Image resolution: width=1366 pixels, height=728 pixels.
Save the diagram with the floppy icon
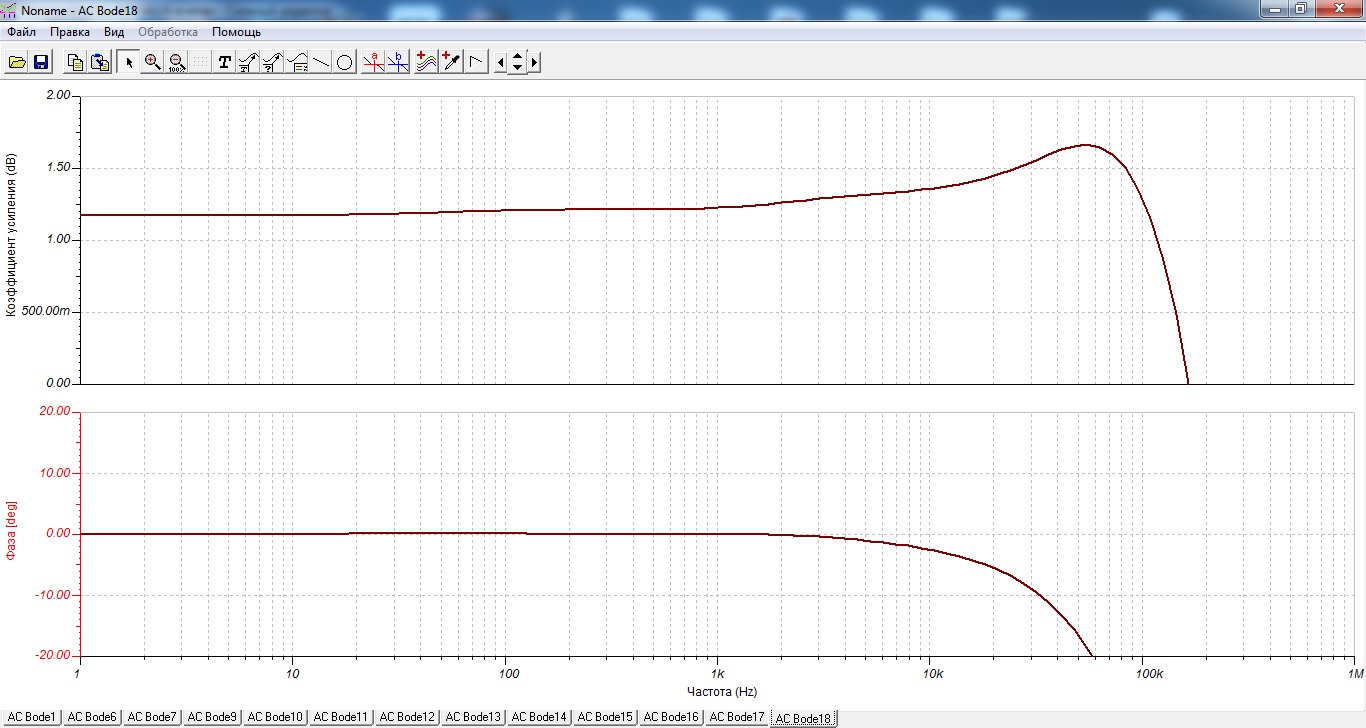coord(41,62)
